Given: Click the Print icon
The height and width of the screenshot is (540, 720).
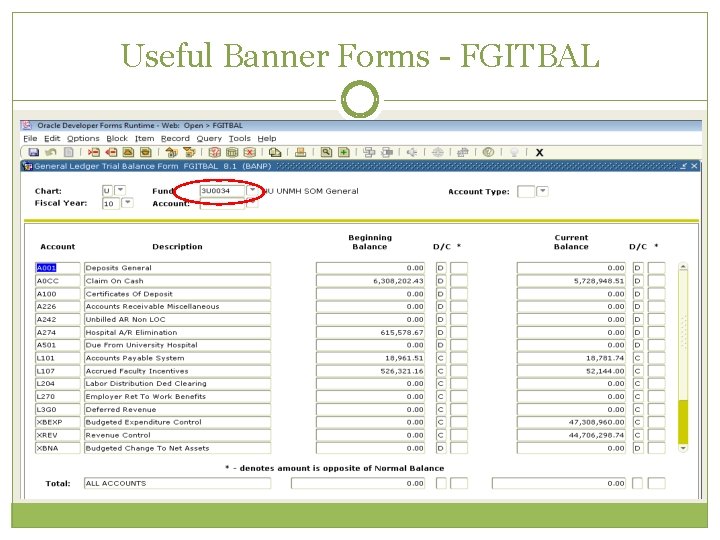Looking at the screenshot, I should (301, 152).
